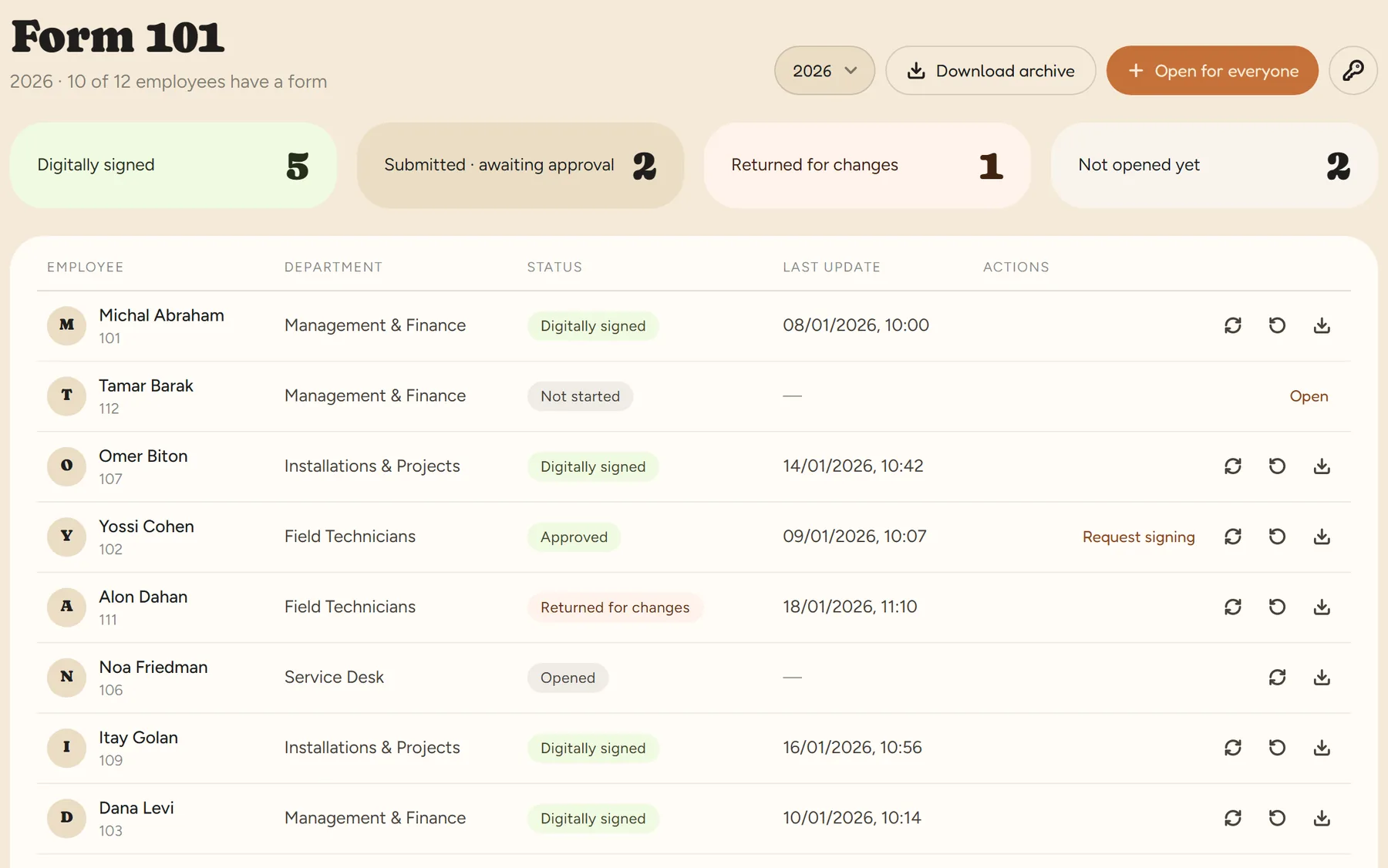Click the sync icon for Yossi Cohen
The height and width of the screenshot is (868, 1388).
point(1233,537)
